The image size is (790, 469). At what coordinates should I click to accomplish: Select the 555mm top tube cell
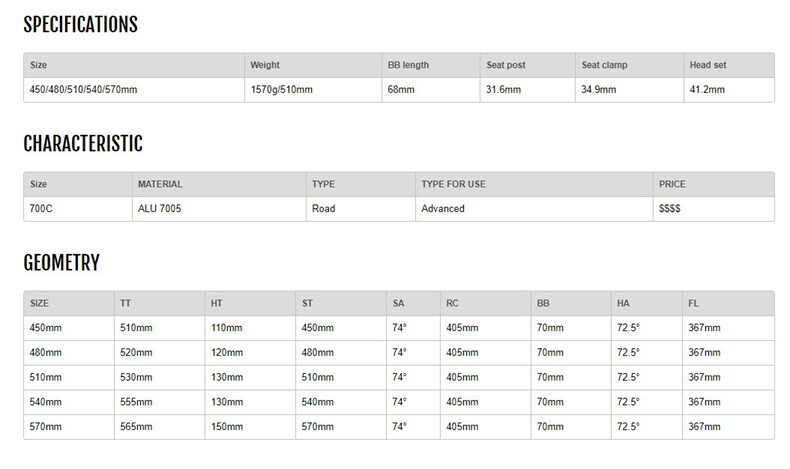[138, 401]
